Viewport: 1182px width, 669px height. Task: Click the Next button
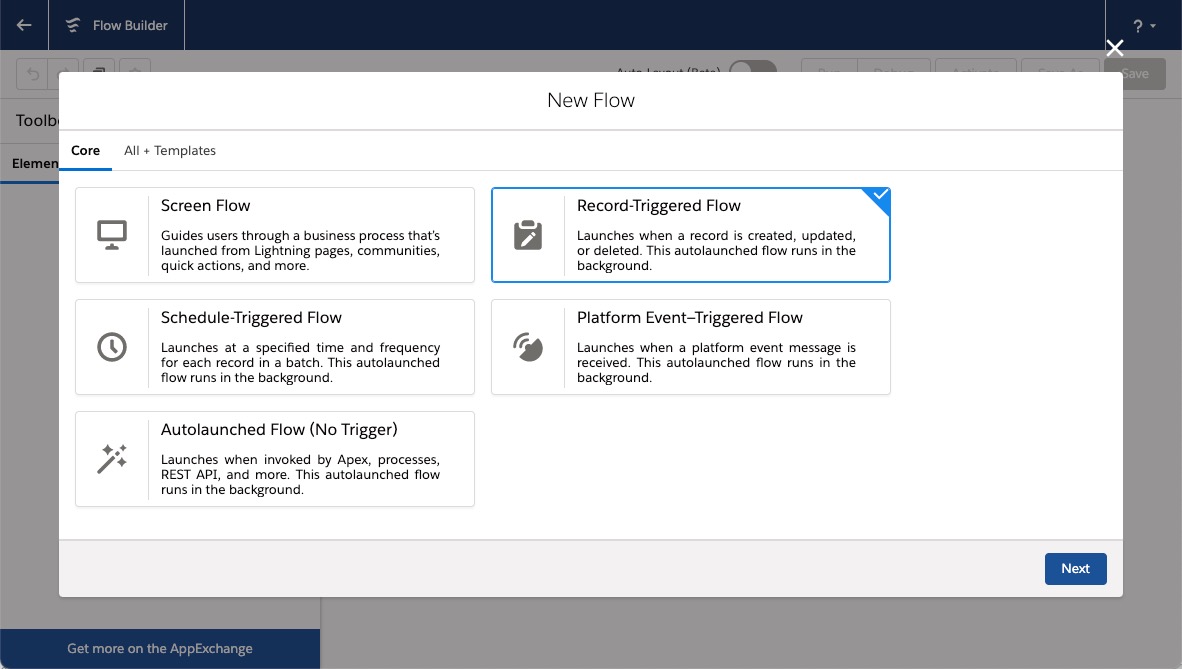1075,569
